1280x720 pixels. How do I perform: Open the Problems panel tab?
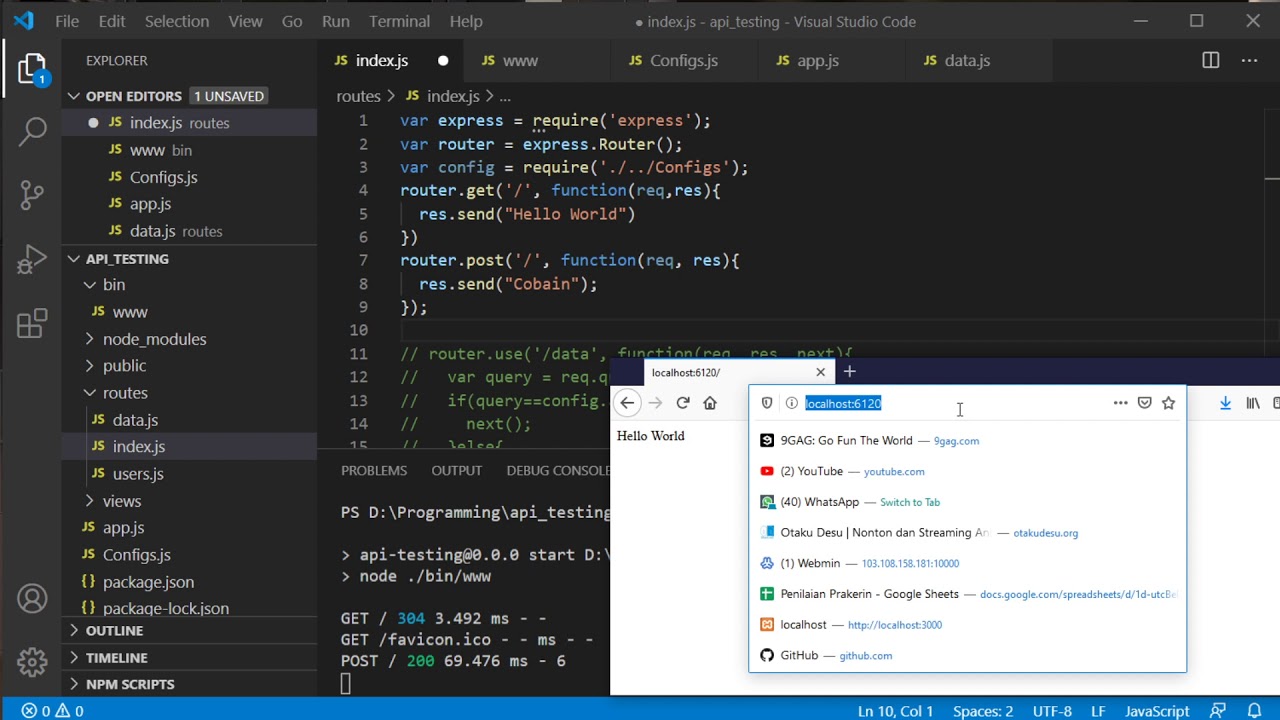(374, 470)
